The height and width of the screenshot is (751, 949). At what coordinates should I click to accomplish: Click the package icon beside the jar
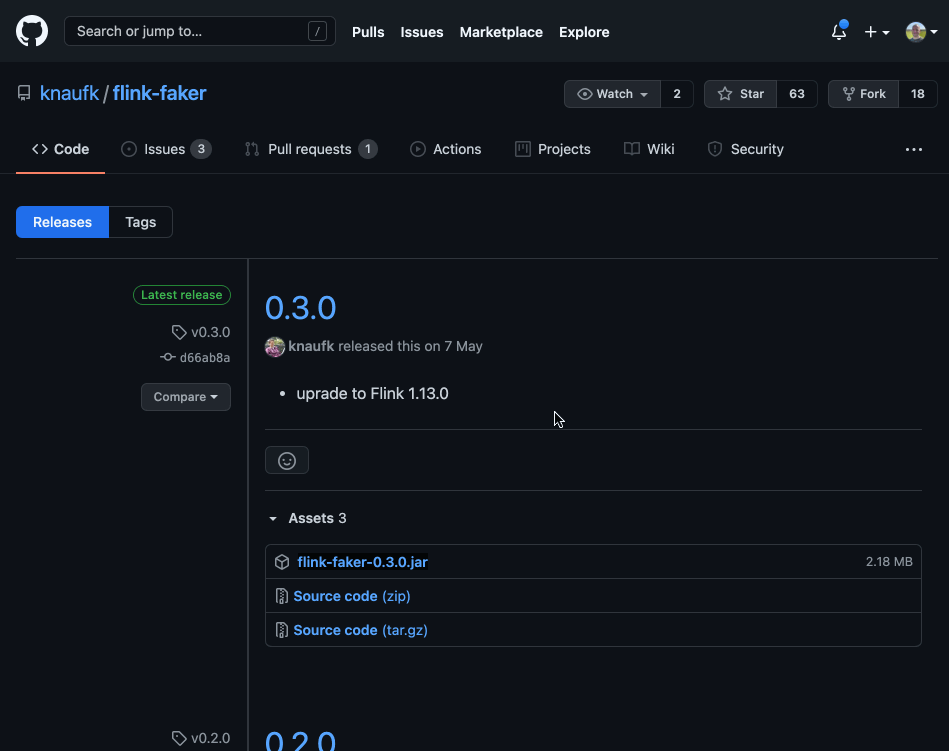(282, 562)
